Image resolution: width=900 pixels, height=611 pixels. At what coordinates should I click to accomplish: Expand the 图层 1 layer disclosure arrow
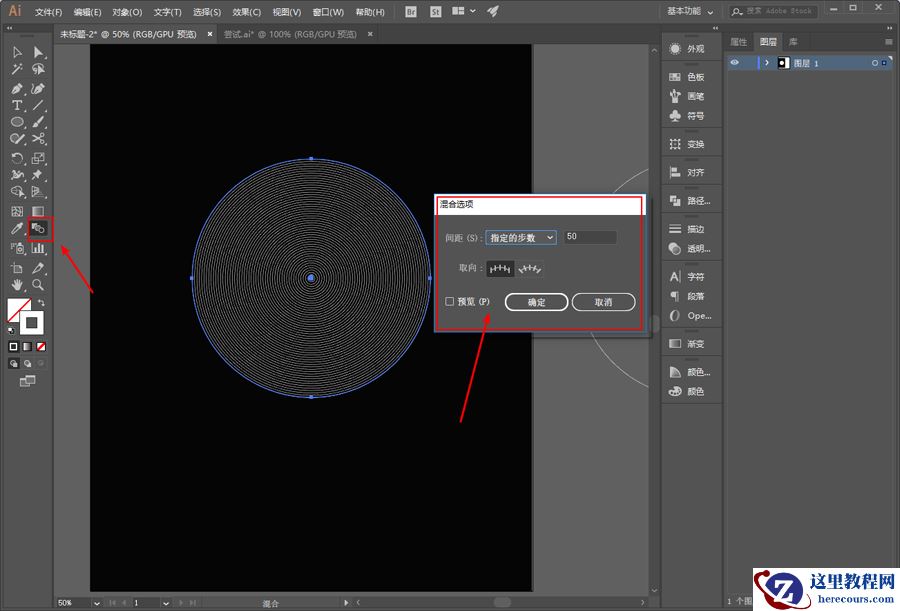[x=767, y=63]
